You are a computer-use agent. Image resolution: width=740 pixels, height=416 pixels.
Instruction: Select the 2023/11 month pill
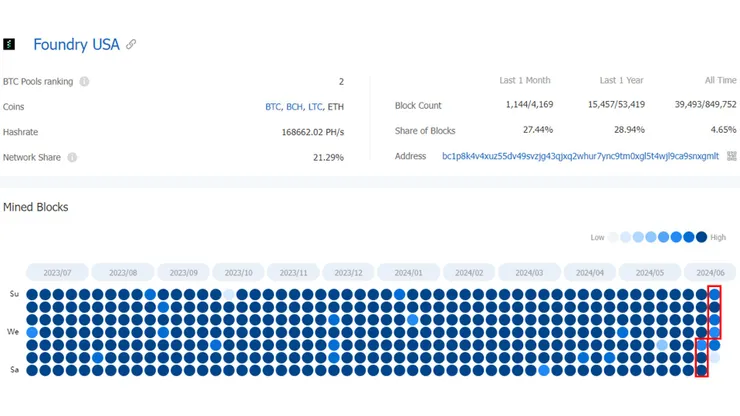(x=293, y=273)
